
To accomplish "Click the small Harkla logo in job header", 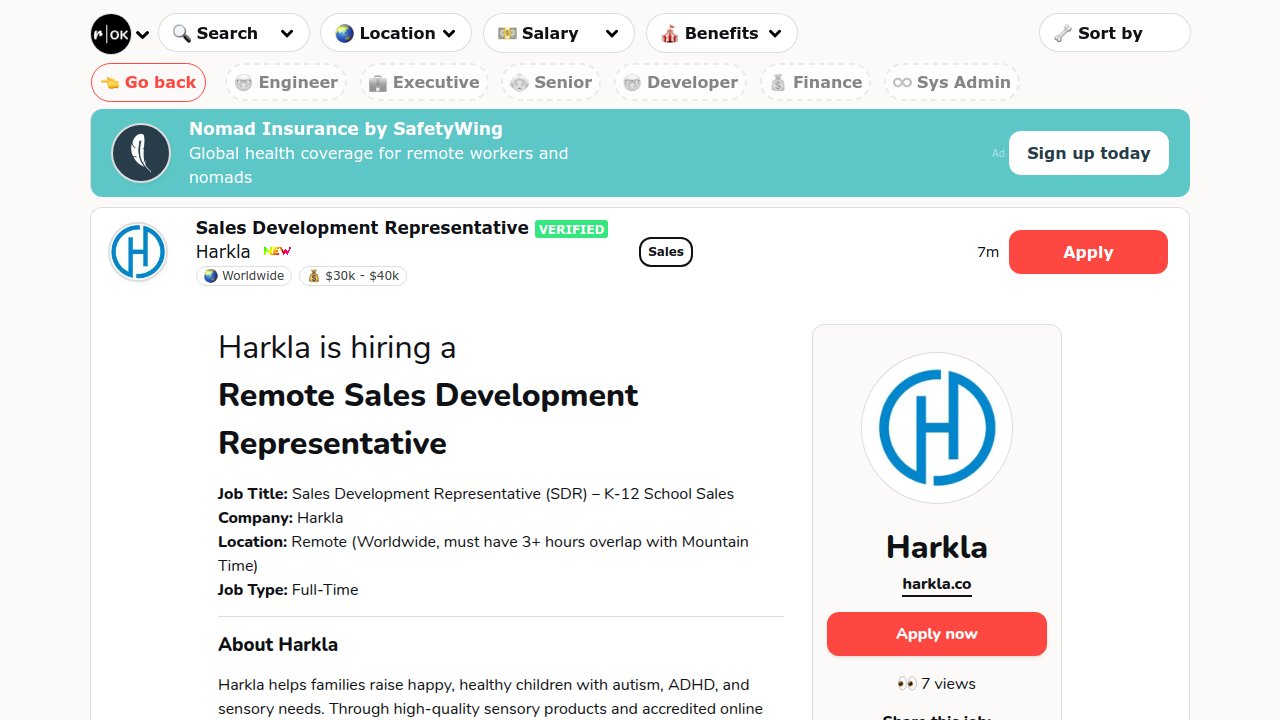I will click(138, 251).
